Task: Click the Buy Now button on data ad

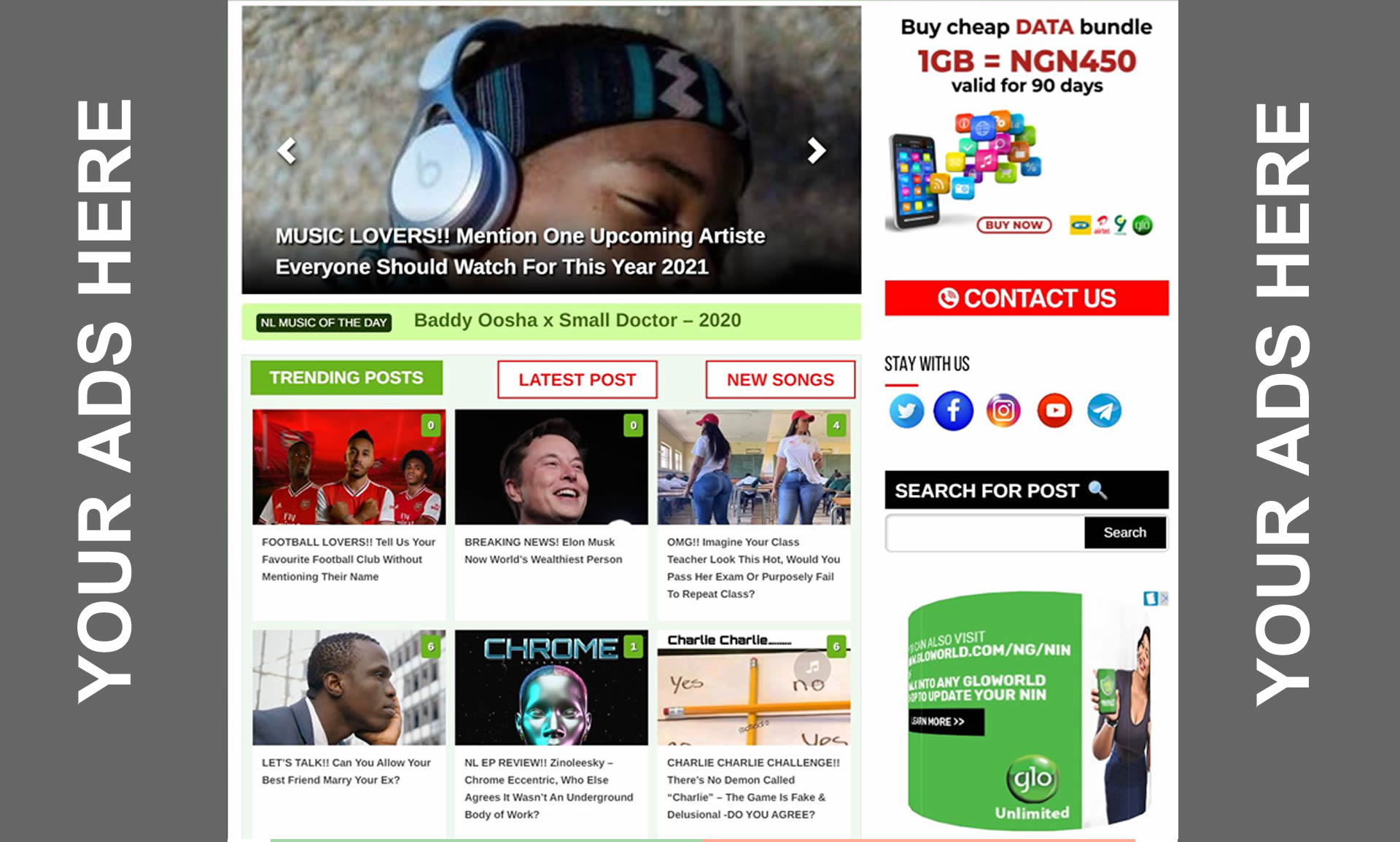Action: click(x=1014, y=225)
